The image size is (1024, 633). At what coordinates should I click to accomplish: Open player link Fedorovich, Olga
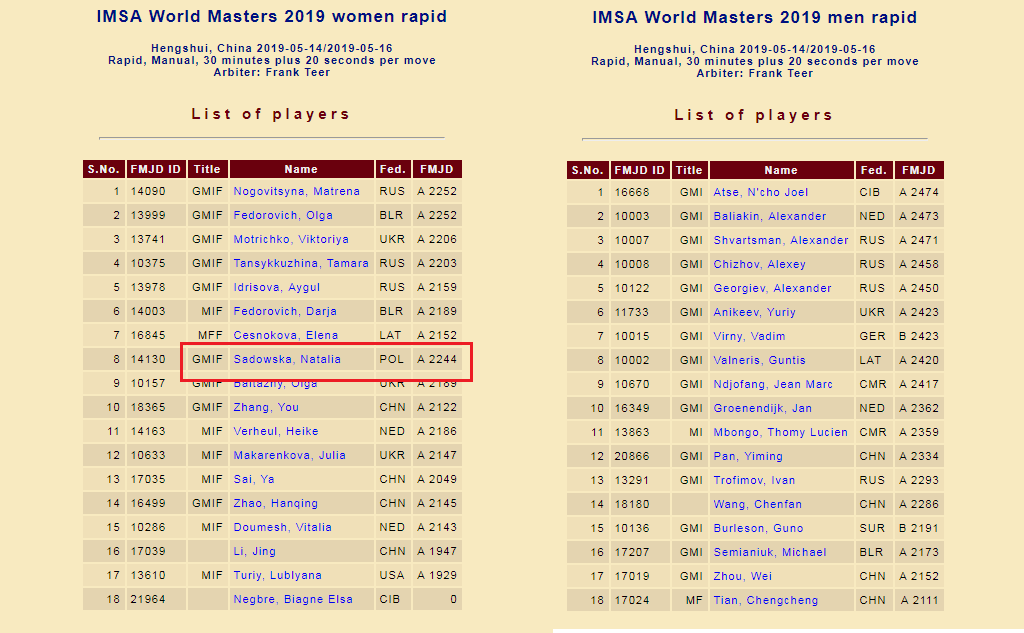[x=283, y=216]
